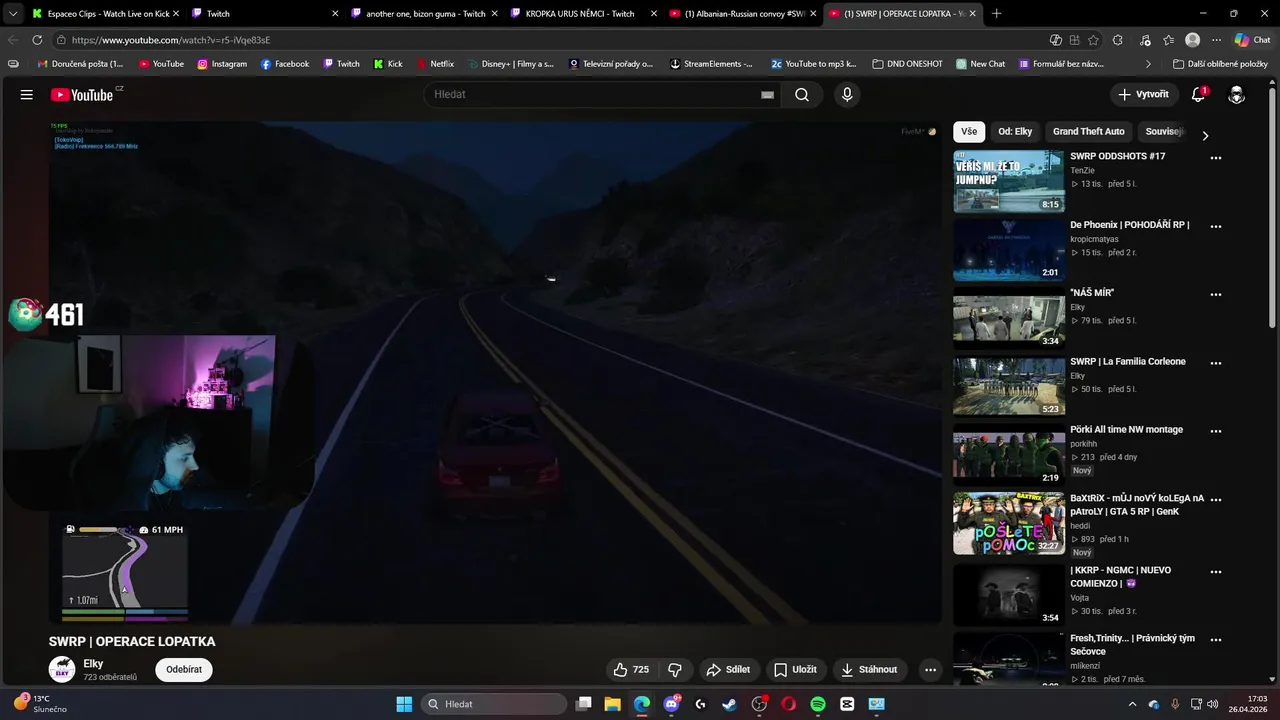Reload the page in the browser
The image size is (1280, 720).
pyautogui.click(x=37, y=40)
